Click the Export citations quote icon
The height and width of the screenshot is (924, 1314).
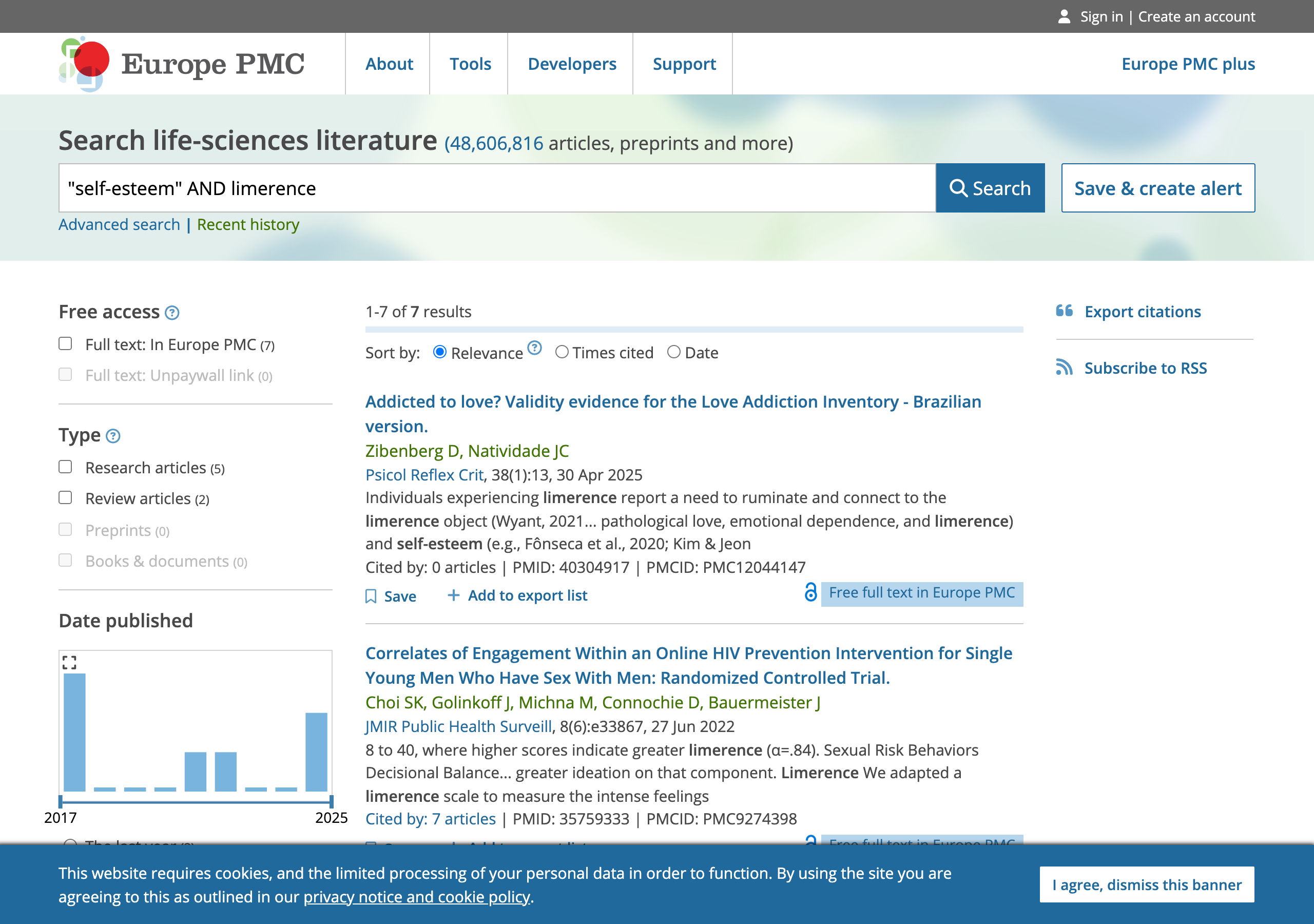click(x=1065, y=311)
